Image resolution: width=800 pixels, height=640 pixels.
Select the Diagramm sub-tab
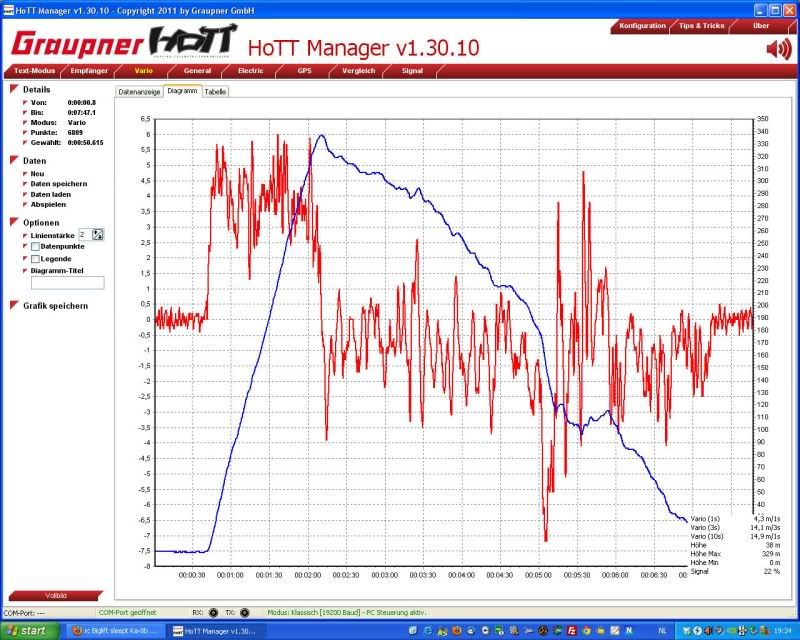182,91
